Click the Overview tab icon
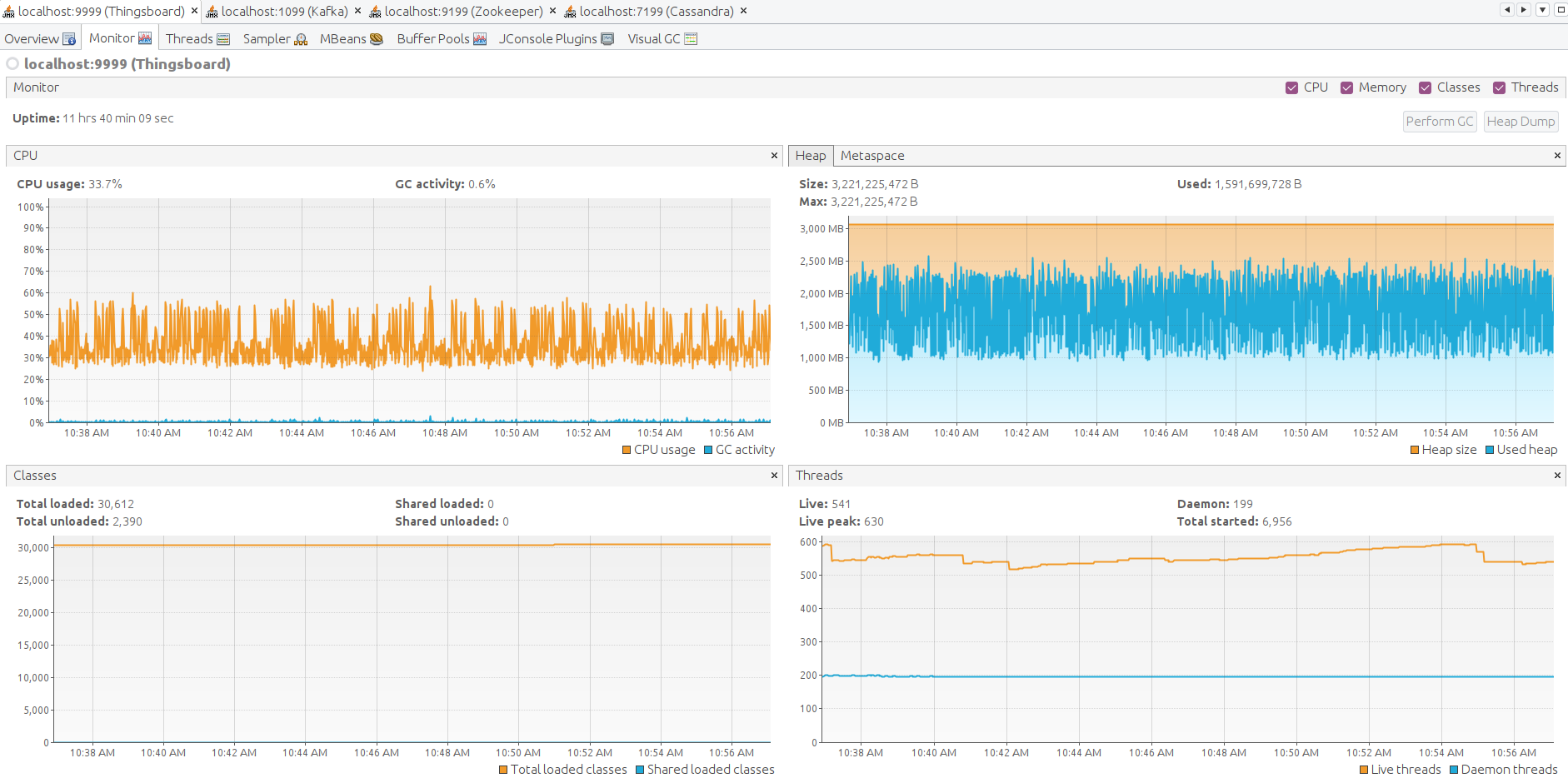This screenshot has width=1568, height=783. pyautogui.click(x=69, y=39)
